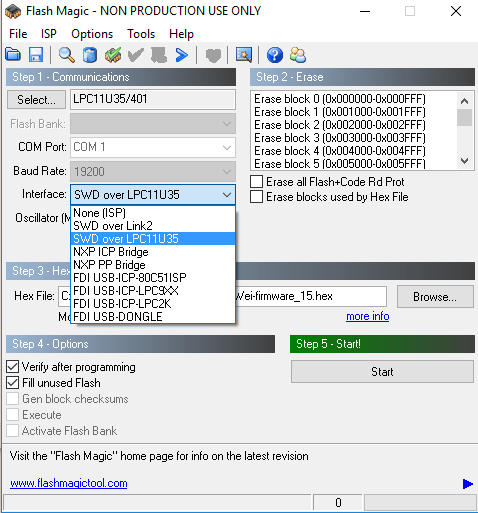Open www.flashmagictool.com link
This screenshot has height=513, width=478.
(69, 483)
